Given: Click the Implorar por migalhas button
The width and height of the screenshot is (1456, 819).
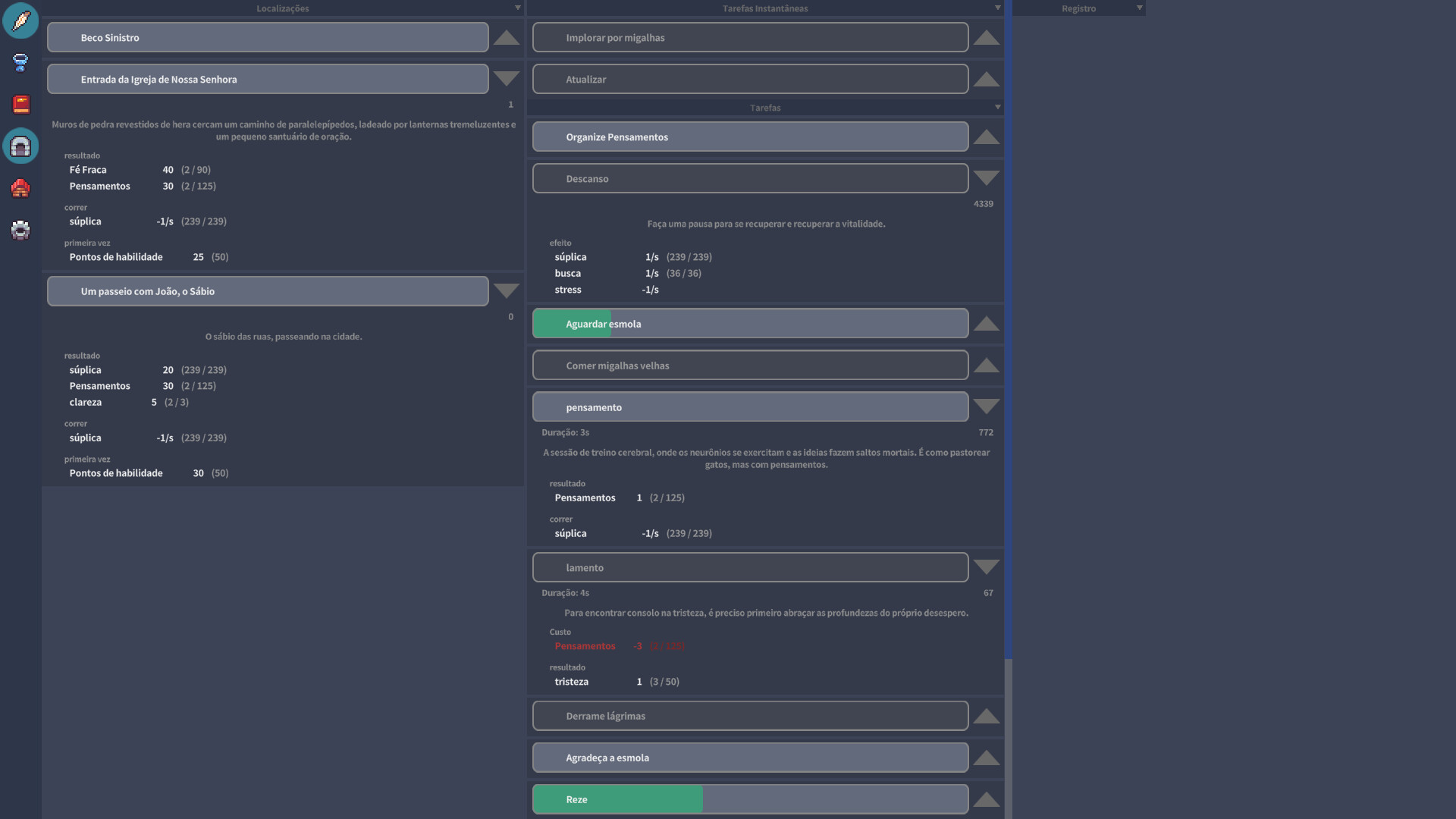Looking at the screenshot, I should [750, 38].
